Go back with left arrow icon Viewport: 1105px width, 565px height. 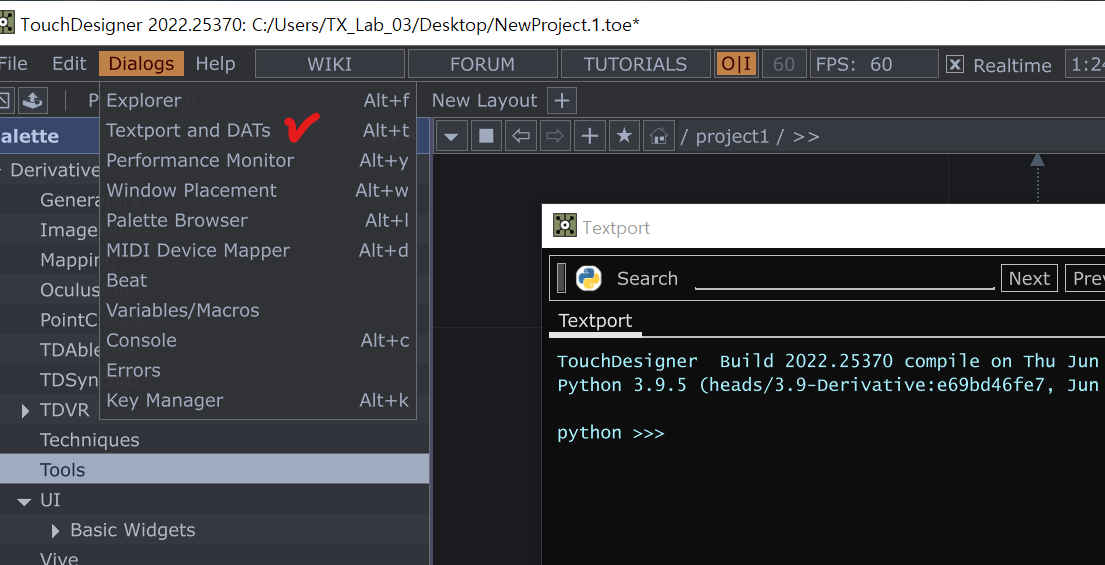[521, 136]
